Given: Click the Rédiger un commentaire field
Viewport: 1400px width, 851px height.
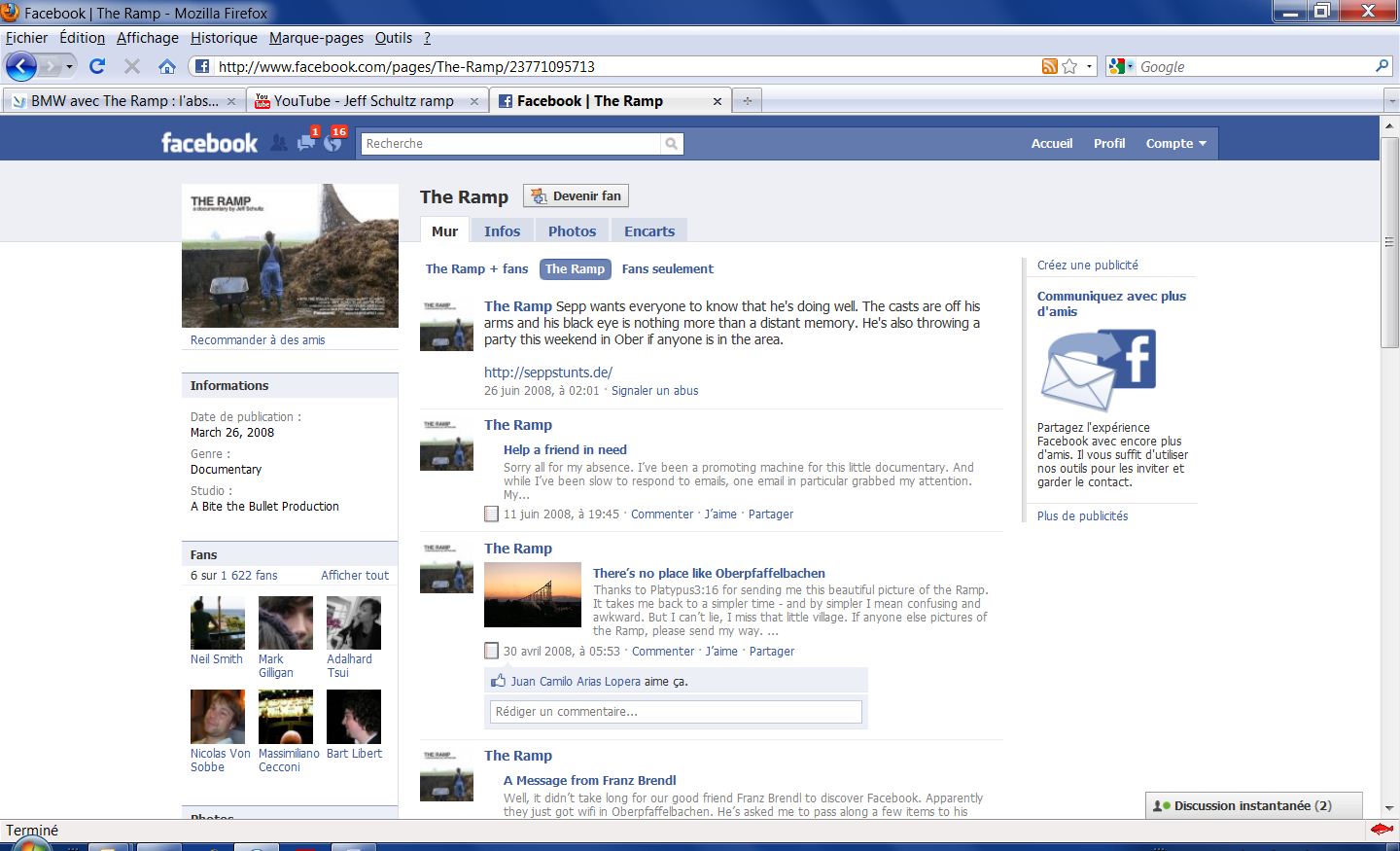Looking at the screenshot, I should click(x=676, y=712).
